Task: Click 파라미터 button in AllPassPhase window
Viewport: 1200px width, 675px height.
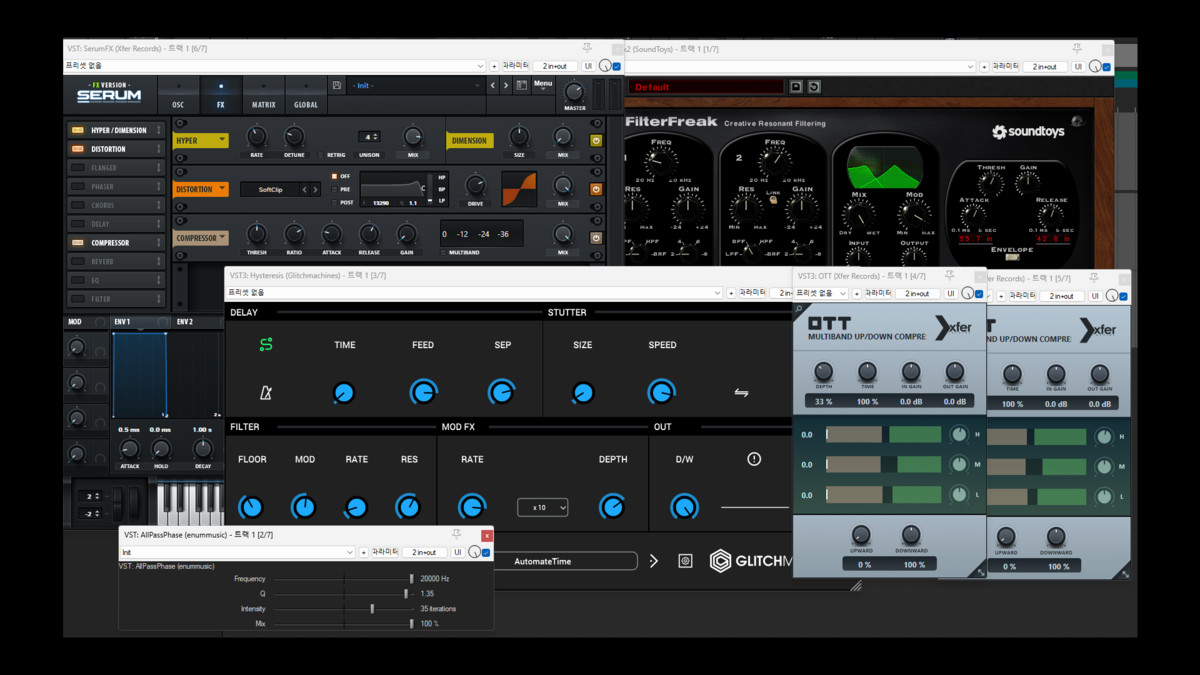Action: pos(385,552)
